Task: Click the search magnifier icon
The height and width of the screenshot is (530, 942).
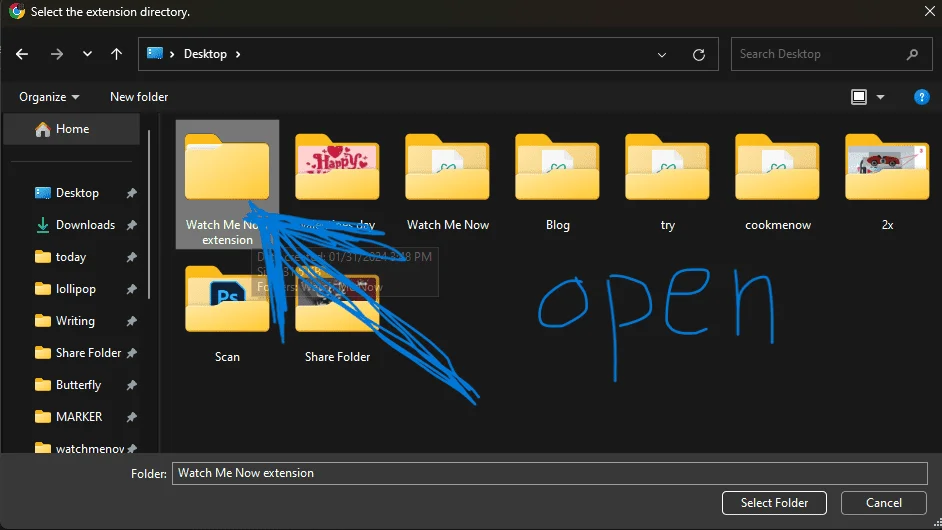Action: (912, 54)
